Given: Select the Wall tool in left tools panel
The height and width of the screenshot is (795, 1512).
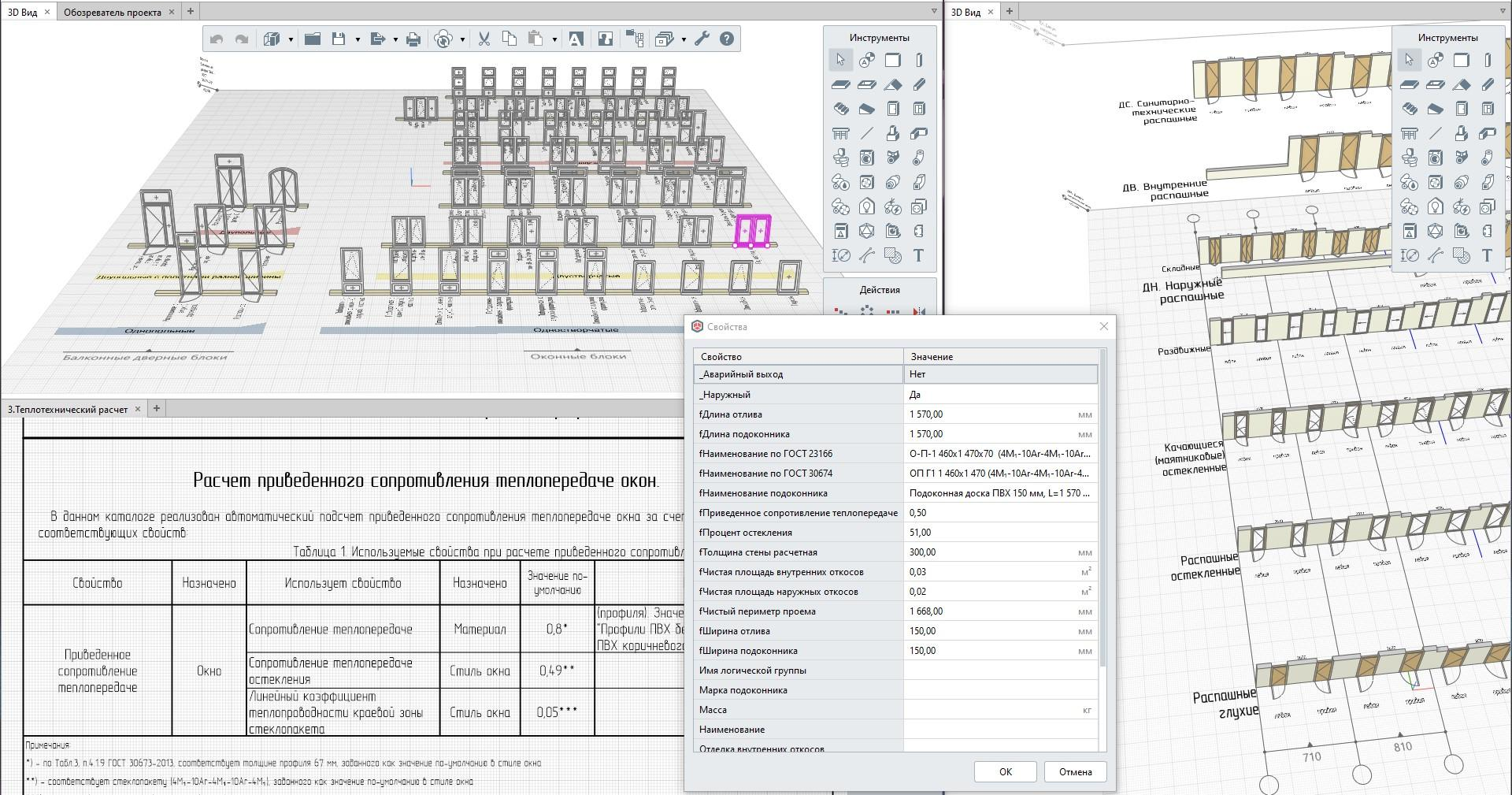Looking at the screenshot, I should (892, 61).
